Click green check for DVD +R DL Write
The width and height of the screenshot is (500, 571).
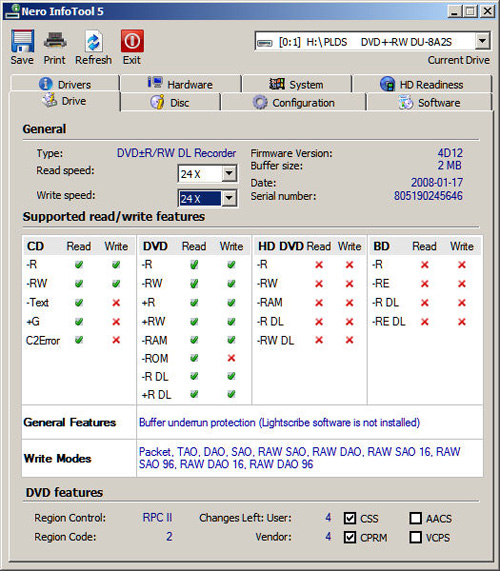pos(231,394)
